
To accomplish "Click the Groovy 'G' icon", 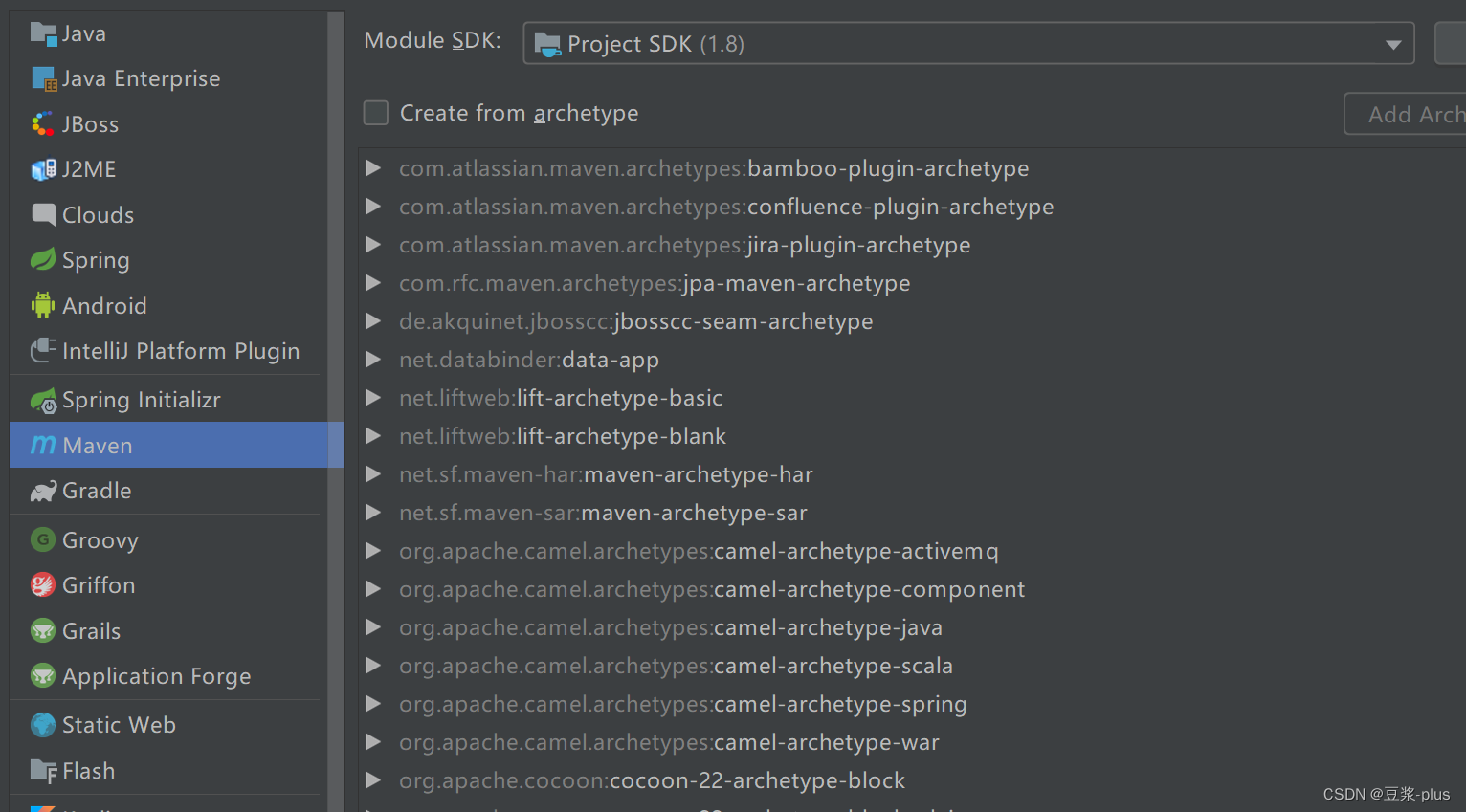I will [x=43, y=539].
